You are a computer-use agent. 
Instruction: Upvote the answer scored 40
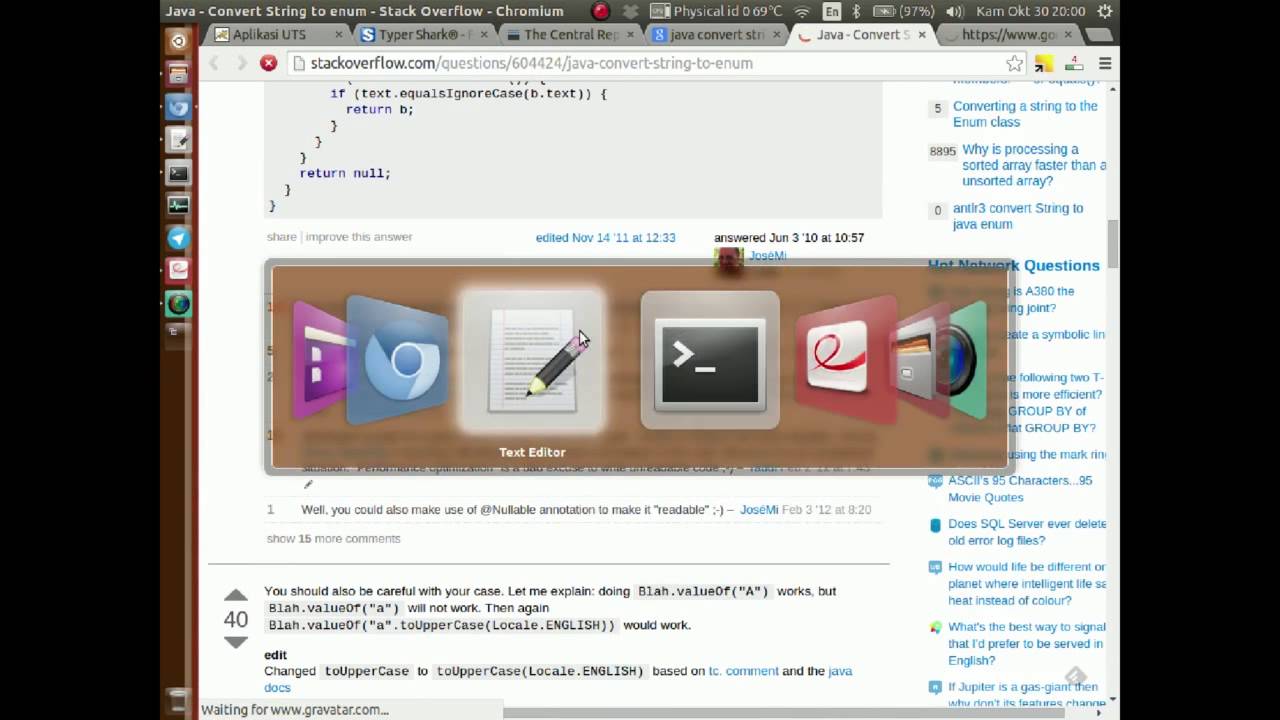[236, 596]
